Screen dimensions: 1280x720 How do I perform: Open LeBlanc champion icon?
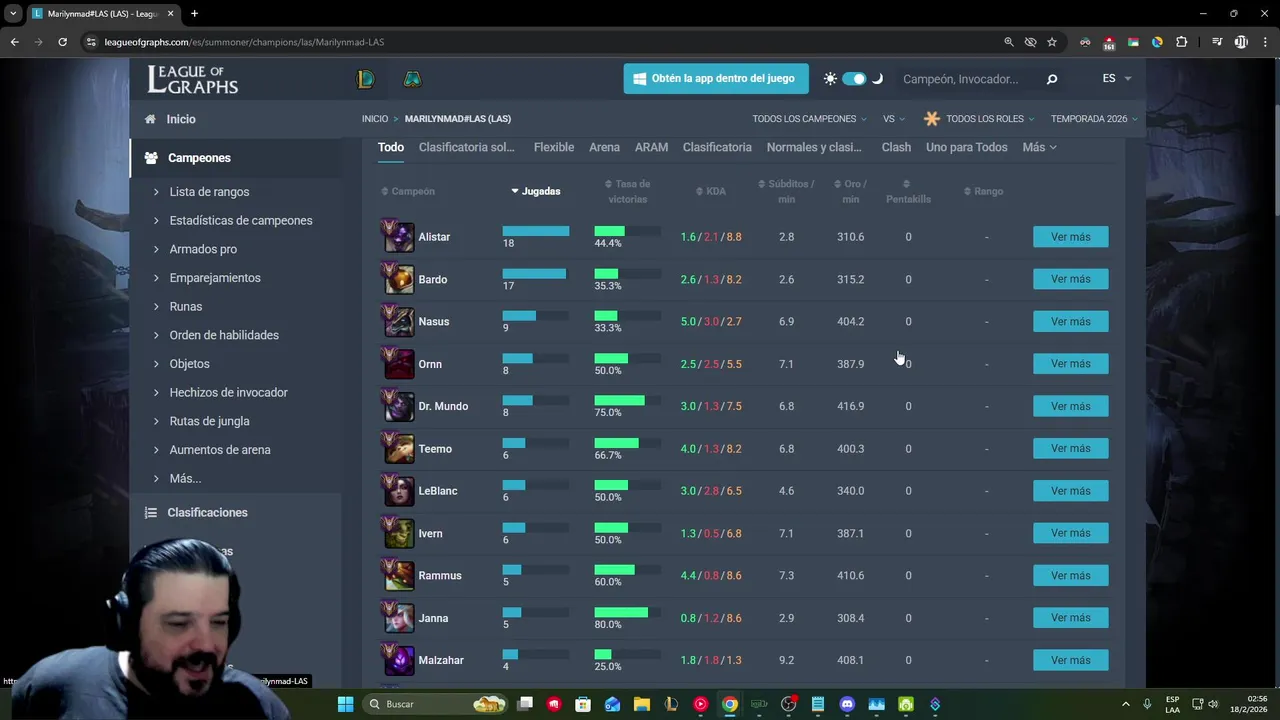tap(398, 491)
